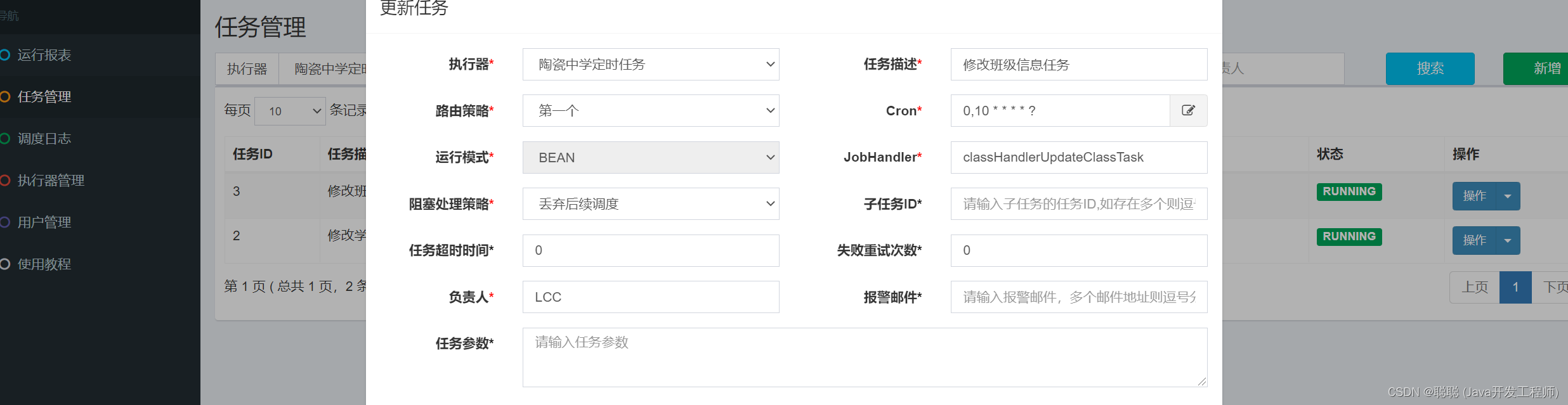Click the 任务管理 sidebar icon
The height and width of the screenshot is (405, 1568).
(6, 96)
